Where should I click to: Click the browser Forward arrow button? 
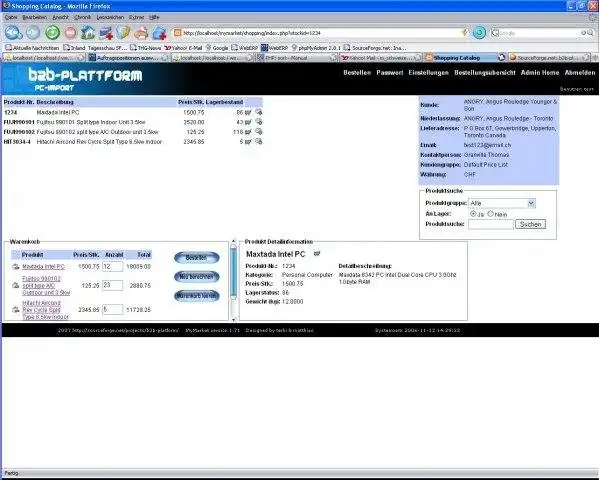tap(33, 32)
